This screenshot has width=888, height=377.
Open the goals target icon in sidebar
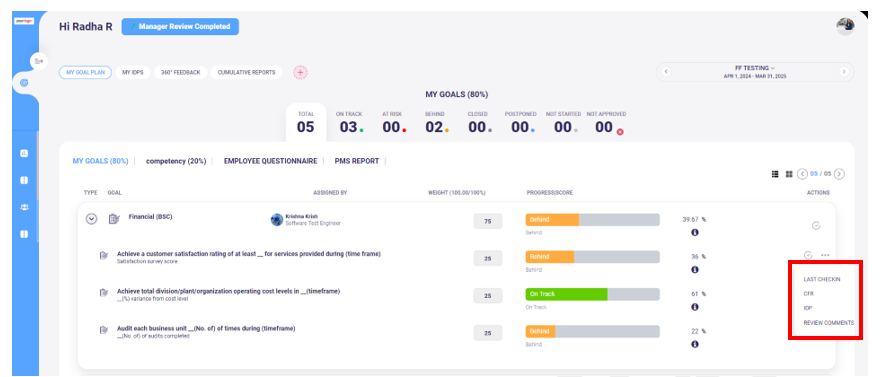point(24,83)
